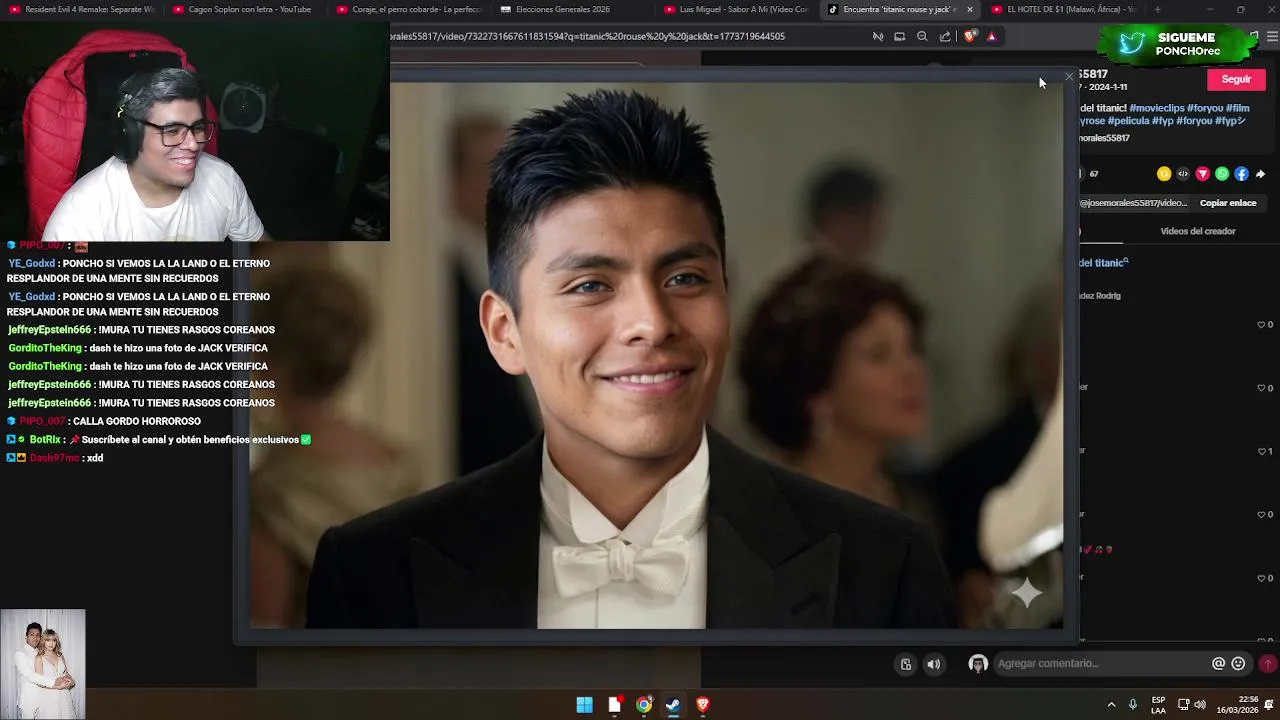Screen dimensions: 1280x720
Task: Open the Videos del creador tab
Action: point(1197,231)
